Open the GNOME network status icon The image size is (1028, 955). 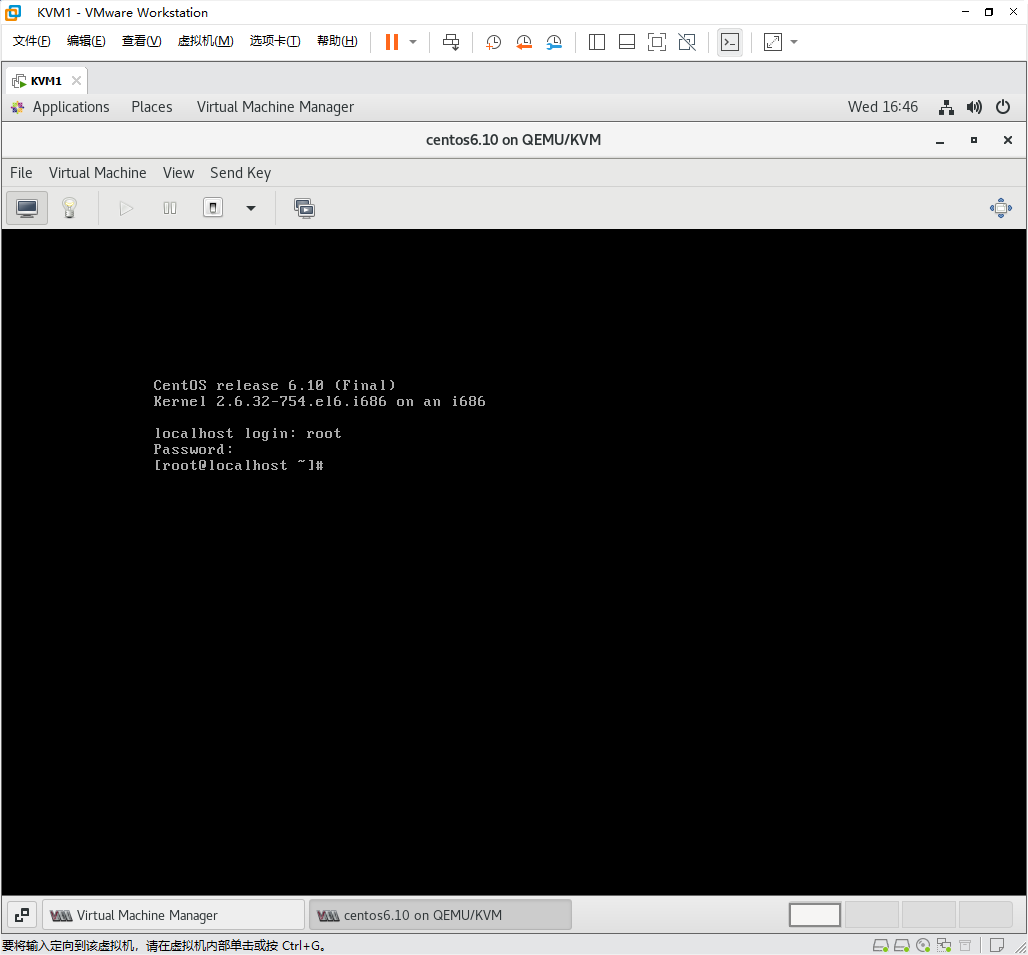pyautogui.click(x=946, y=107)
